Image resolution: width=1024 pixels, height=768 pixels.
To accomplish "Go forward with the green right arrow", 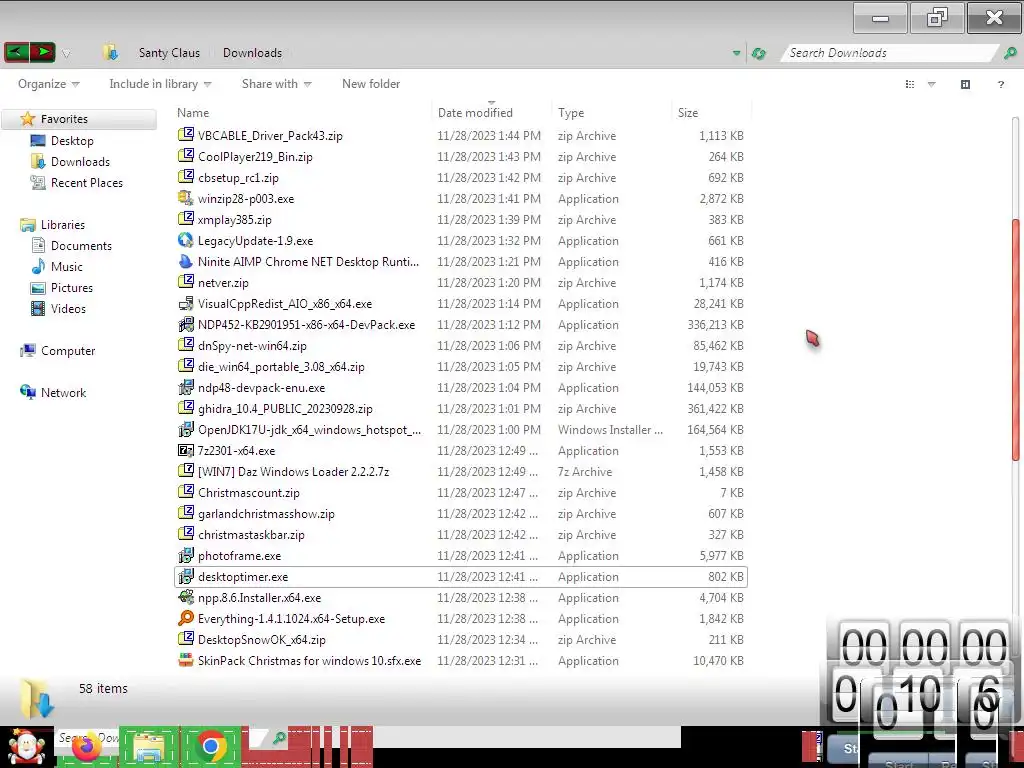I will (42, 52).
